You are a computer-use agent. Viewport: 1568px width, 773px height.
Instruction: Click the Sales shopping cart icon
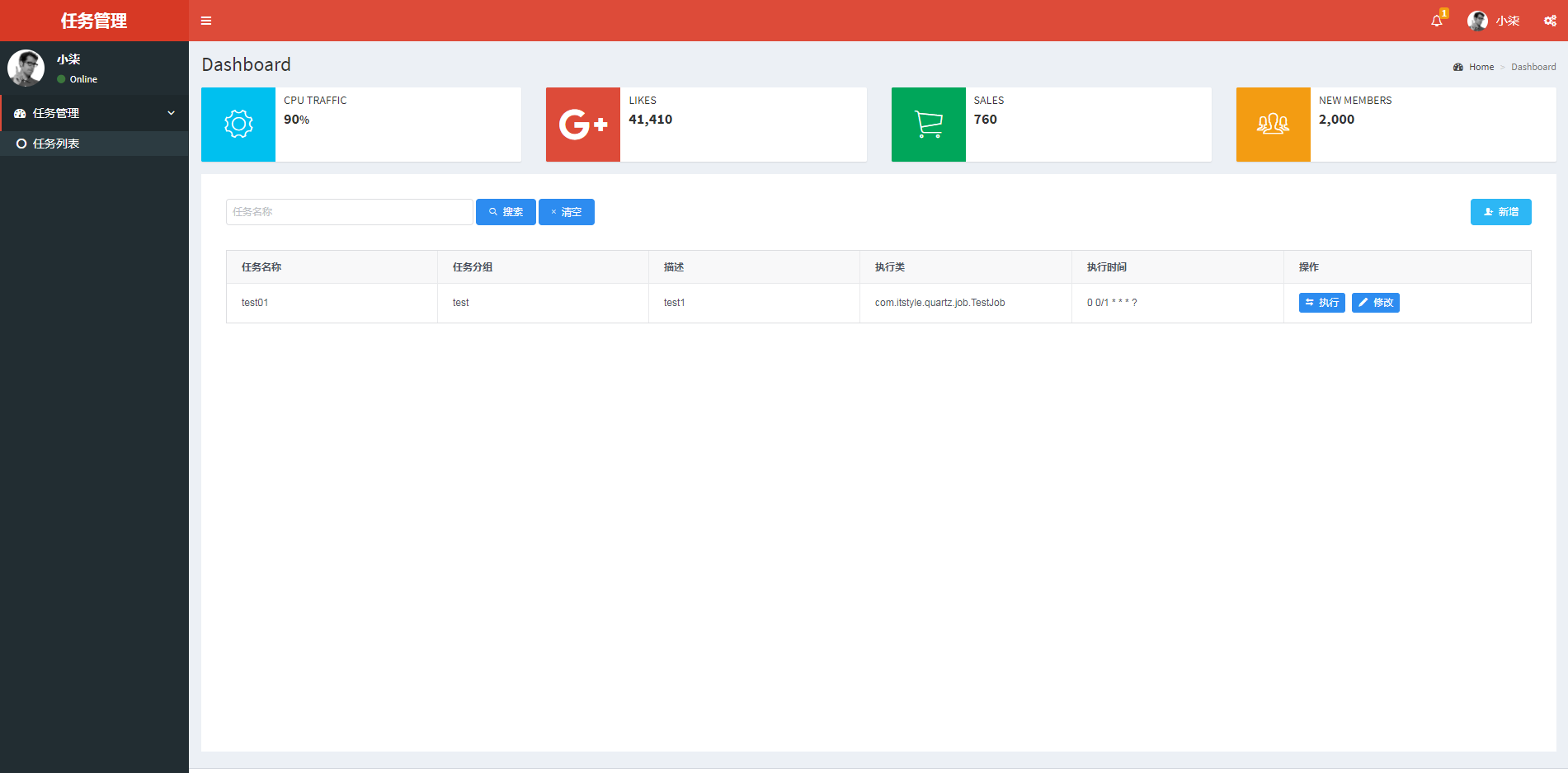pos(928,124)
